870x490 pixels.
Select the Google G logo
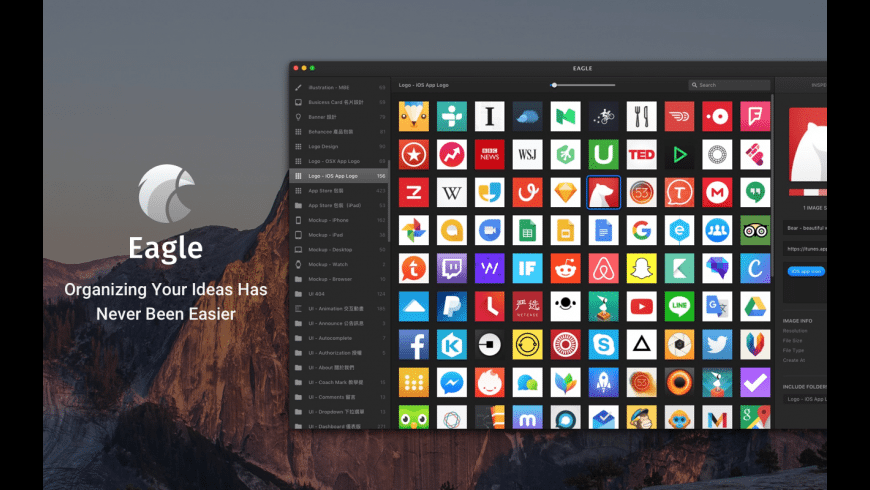tap(641, 230)
